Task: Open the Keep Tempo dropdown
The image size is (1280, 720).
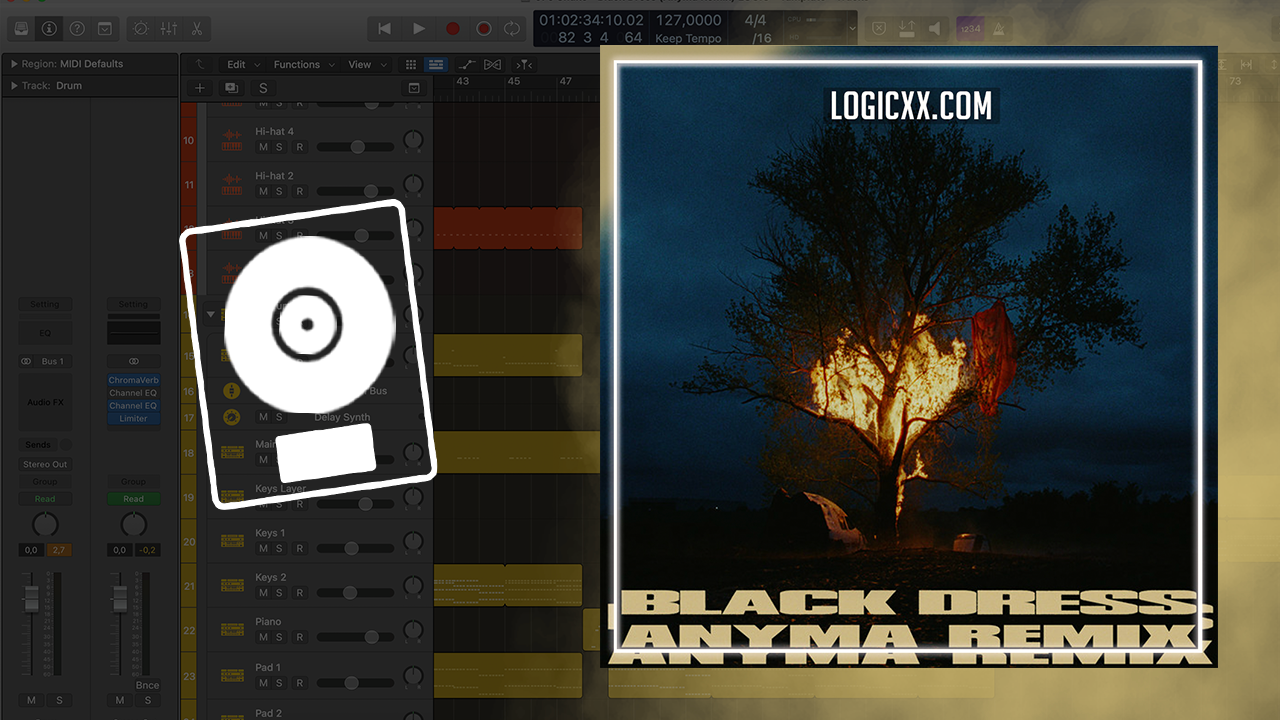Action: (x=689, y=38)
